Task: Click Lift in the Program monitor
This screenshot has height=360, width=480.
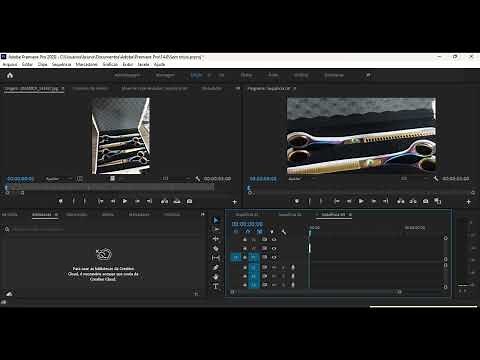Action: pyautogui.click(x=401, y=201)
